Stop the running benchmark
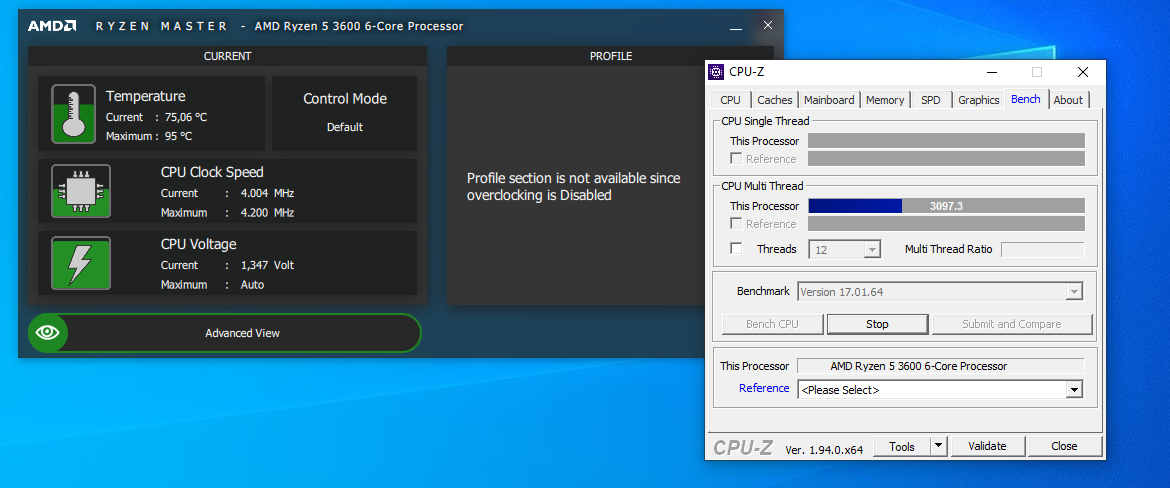Screen dimensions: 1170x488 tap(878, 324)
